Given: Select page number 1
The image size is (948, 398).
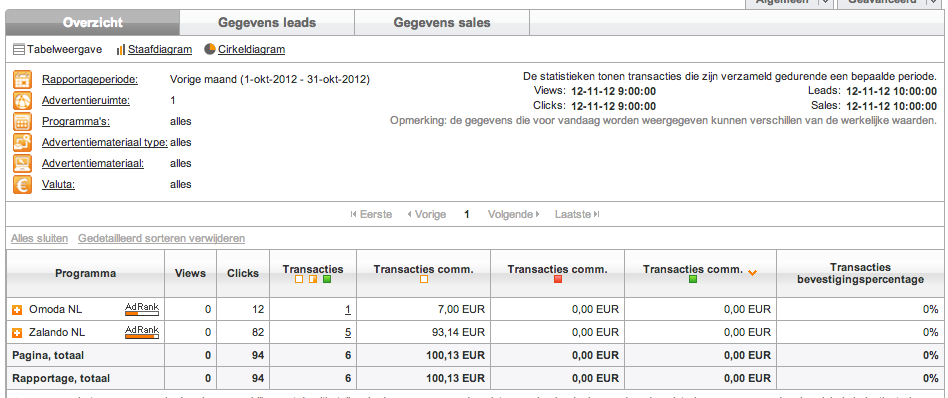Looking at the screenshot, I should click(467, 214).
